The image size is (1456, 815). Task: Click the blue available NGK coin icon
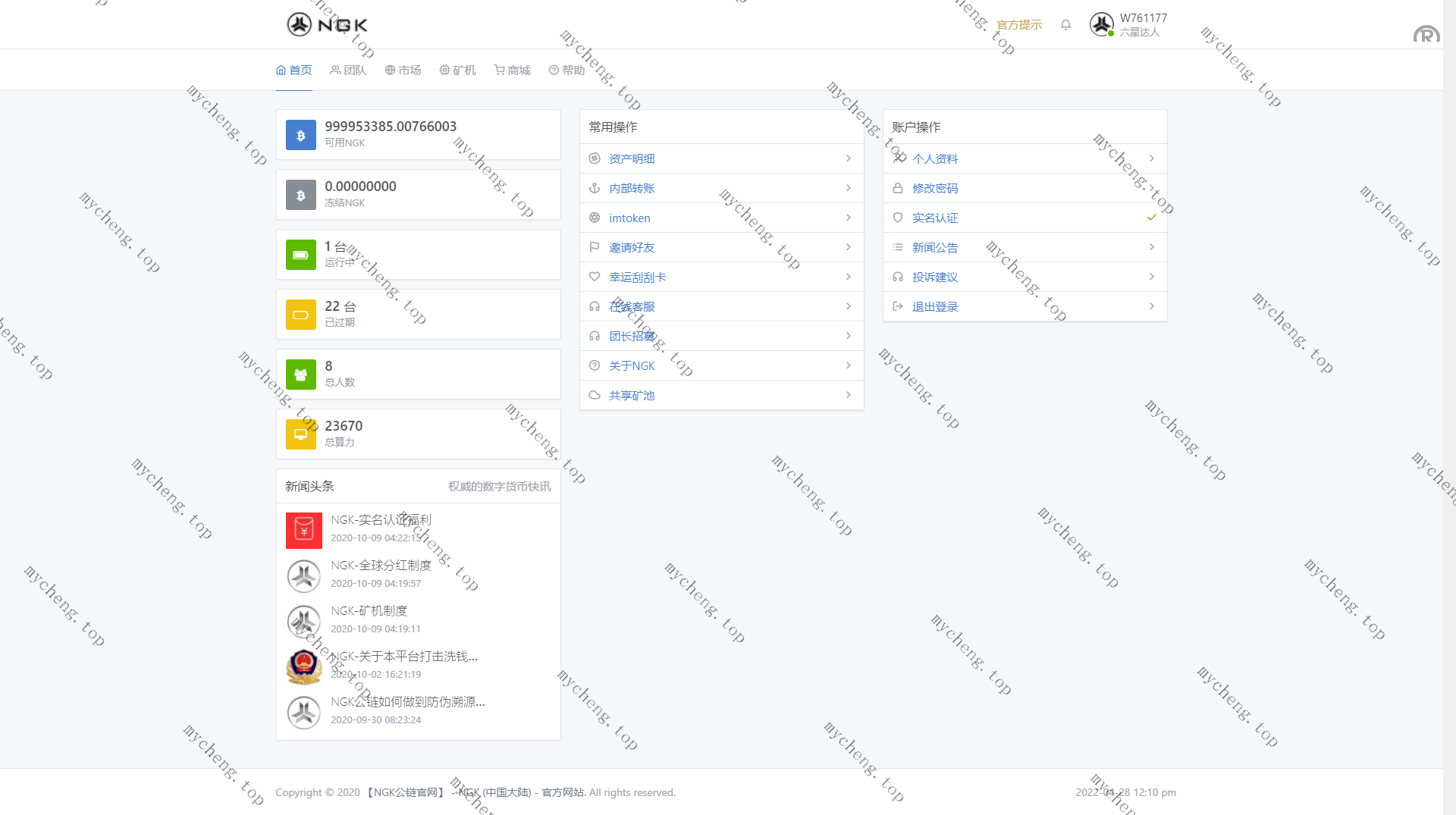301,135
